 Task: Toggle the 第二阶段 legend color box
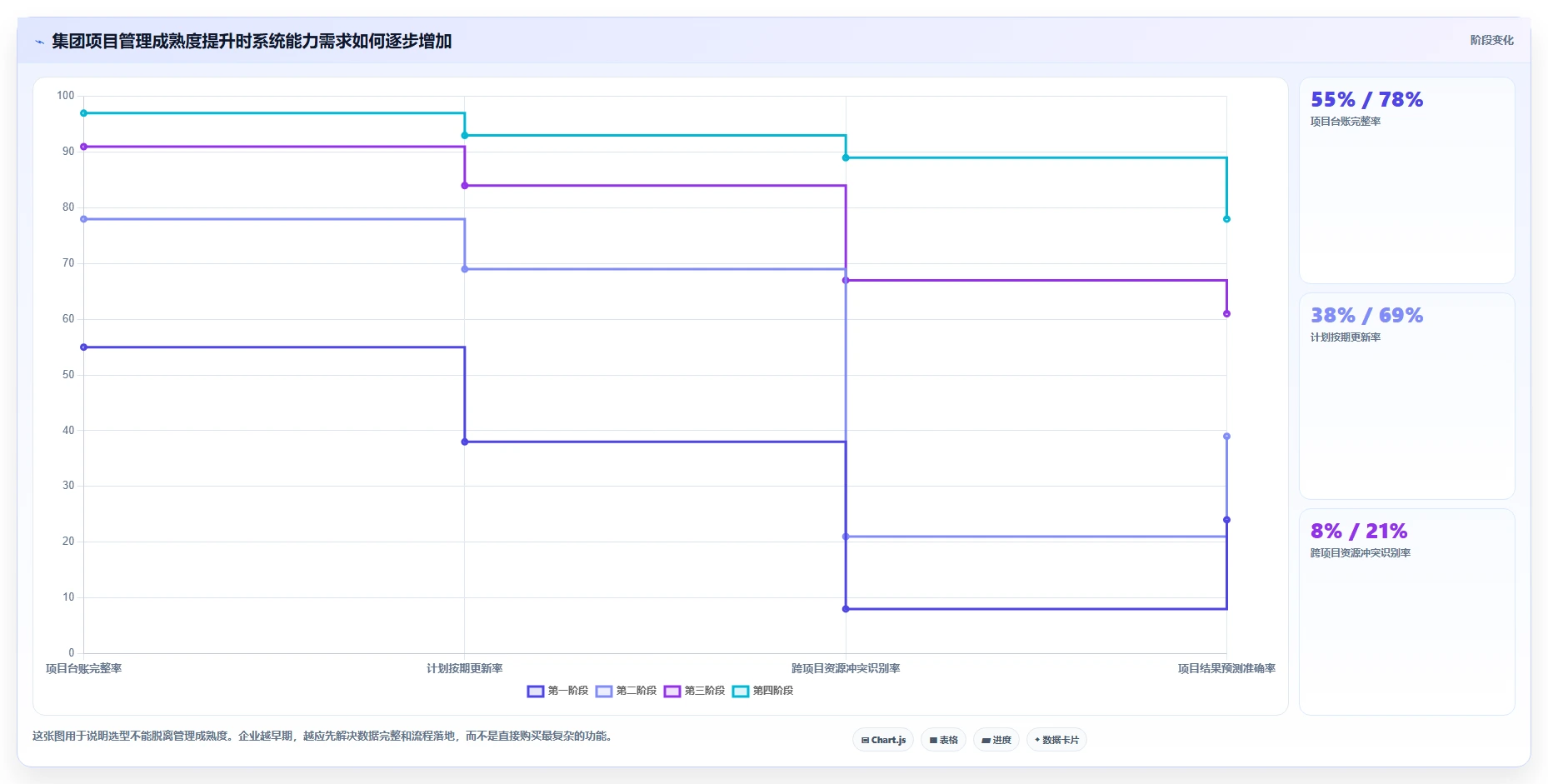(x=604, y=691)
